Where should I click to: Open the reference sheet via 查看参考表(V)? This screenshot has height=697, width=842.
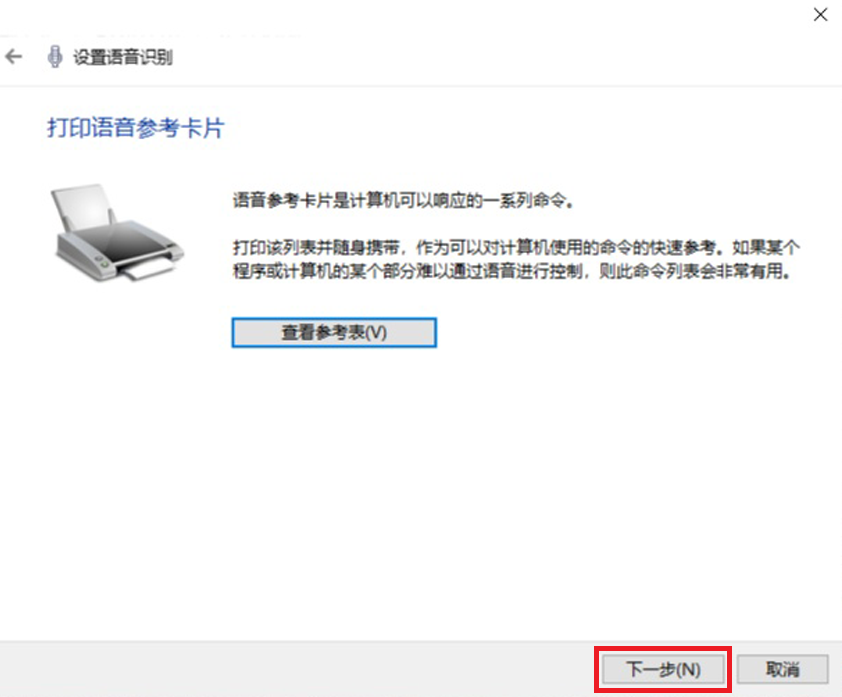[334, 332]
